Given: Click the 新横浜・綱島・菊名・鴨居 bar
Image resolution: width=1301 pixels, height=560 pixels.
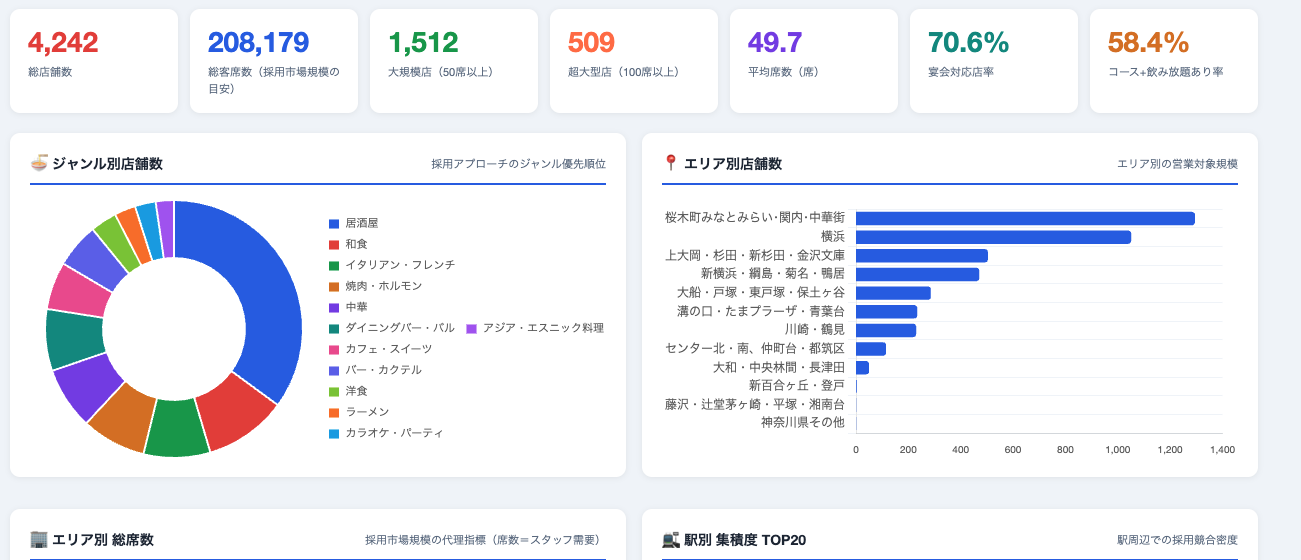Looking at the screenshot, I should click(917, 274).
